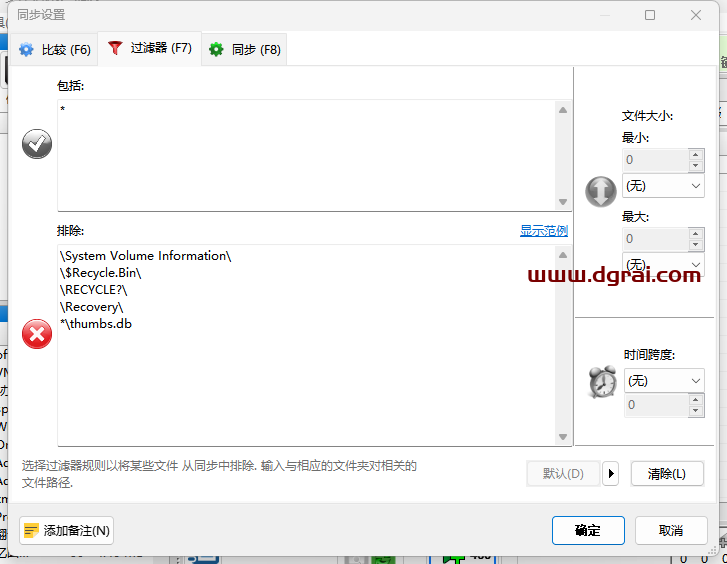Decrease the 最大 file size value
727x564 pixels.
point(695,245)
